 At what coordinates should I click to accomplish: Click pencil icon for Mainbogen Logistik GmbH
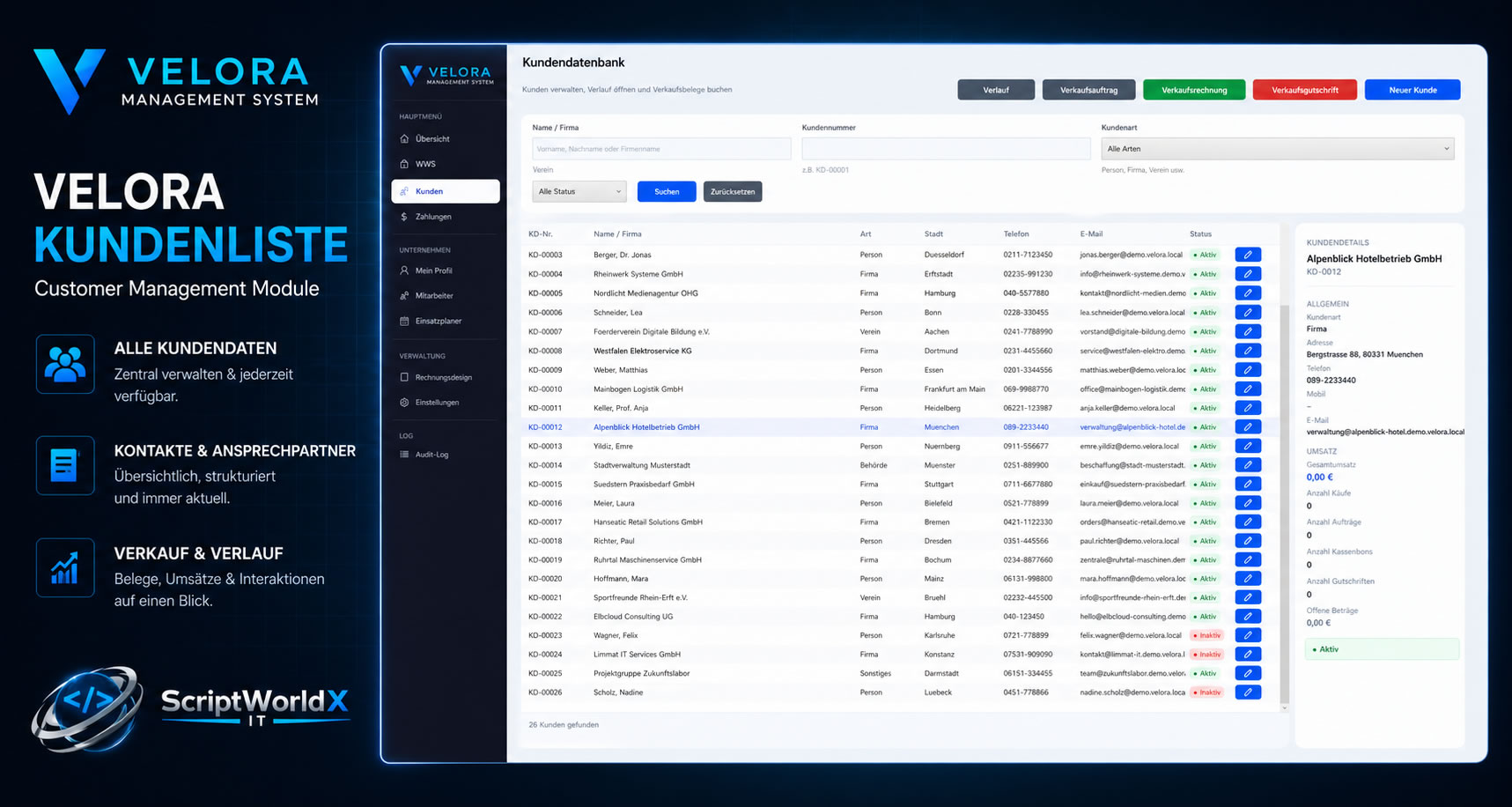(x=1248, y=389)
